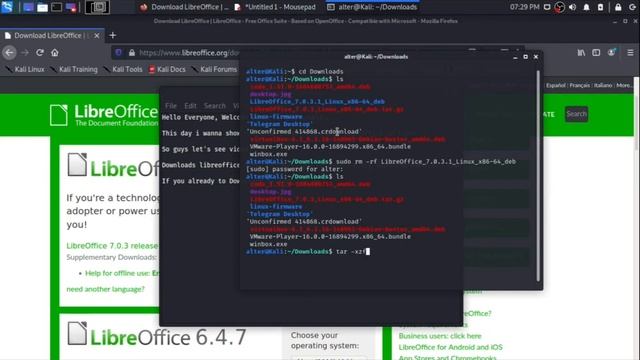Viewport: 640px width, 360px height.
Task: Launch the terminal emulator from the top panel
Action: click(x=56, y=7)
